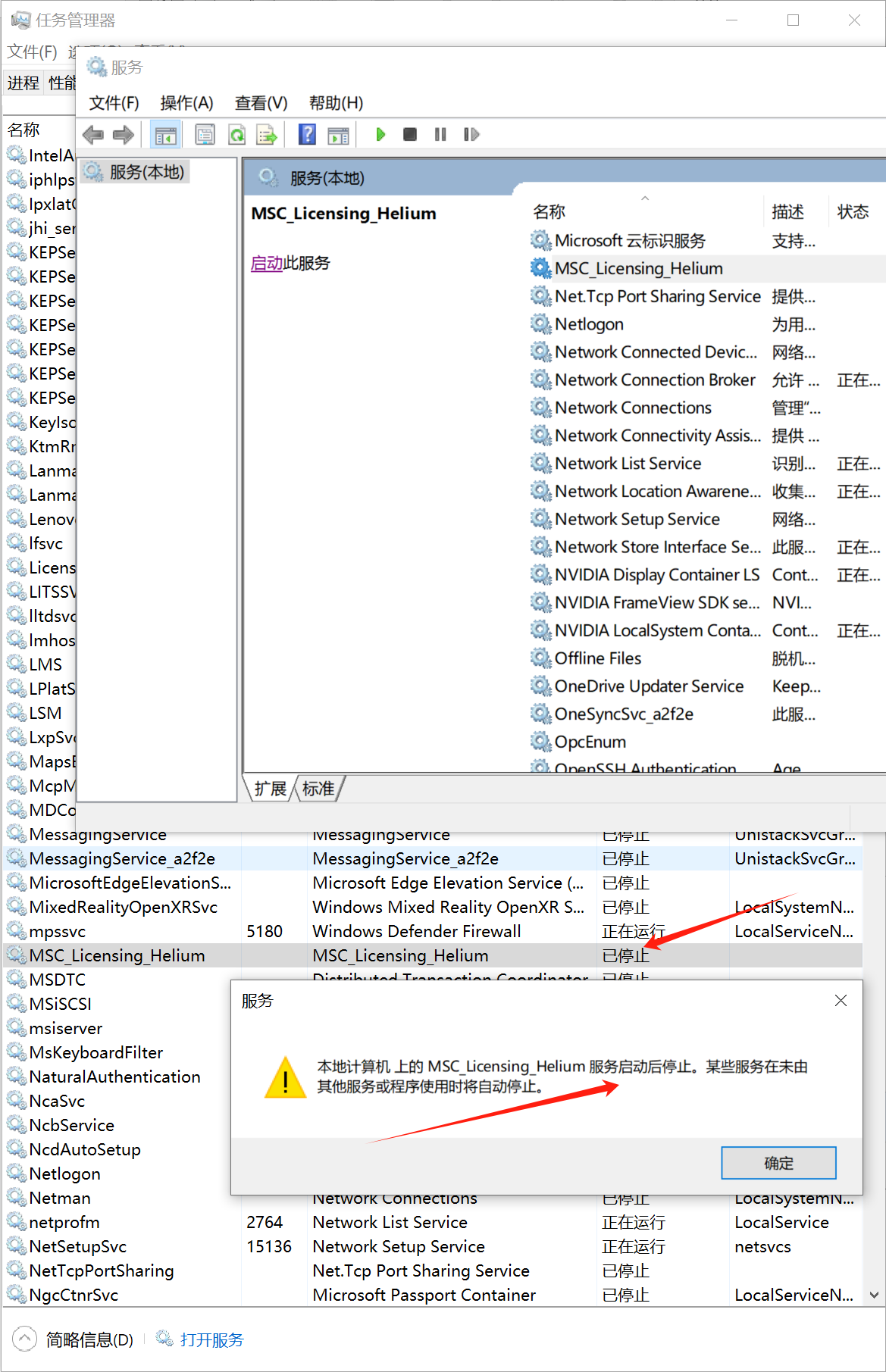The width and height of the screenshot is (886, 1372).
Task: Close the 服务 warning dialog with X
Action: [841, 1001]
